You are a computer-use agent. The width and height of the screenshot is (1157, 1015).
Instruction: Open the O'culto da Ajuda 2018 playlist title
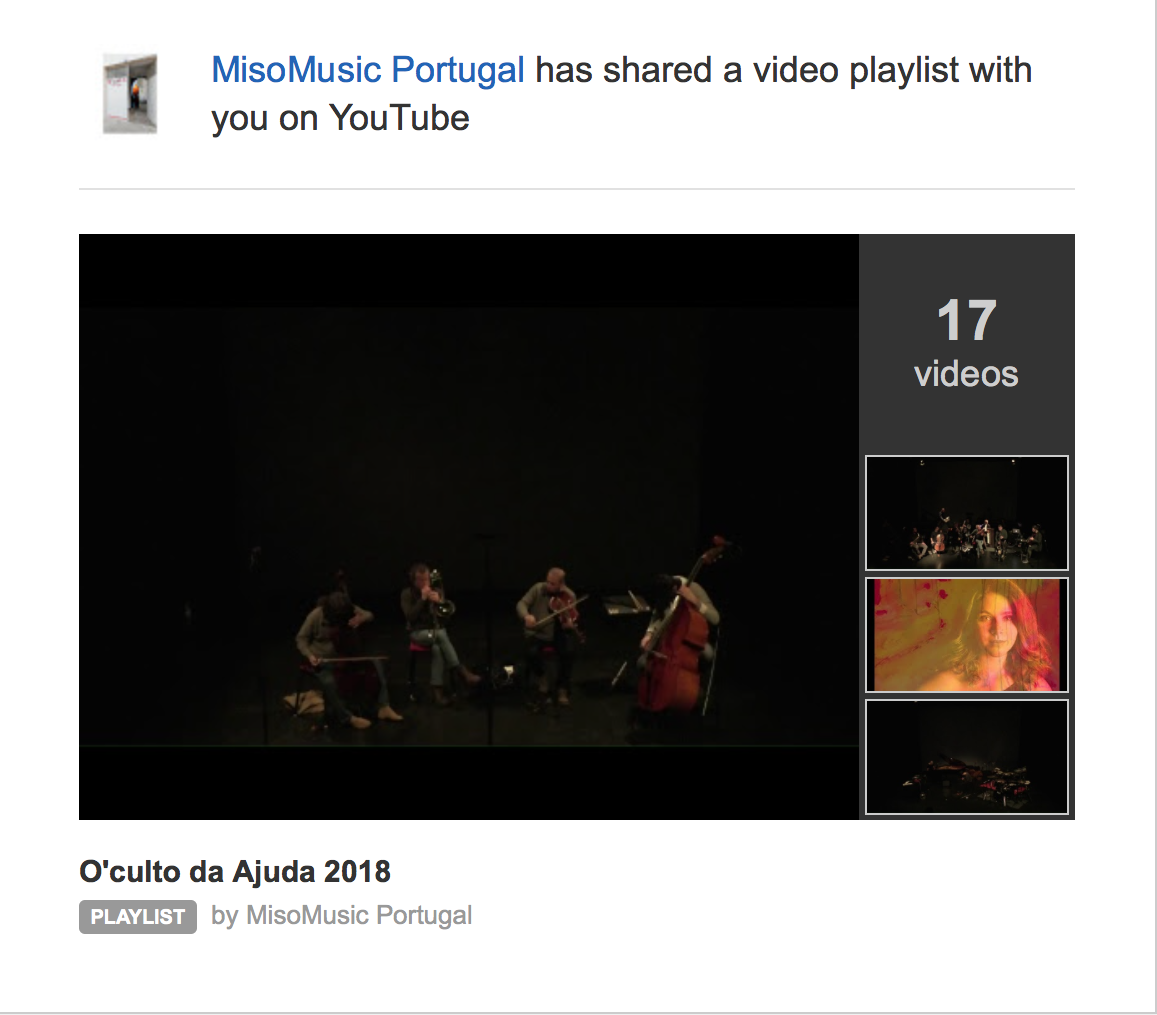click(235, 872)
